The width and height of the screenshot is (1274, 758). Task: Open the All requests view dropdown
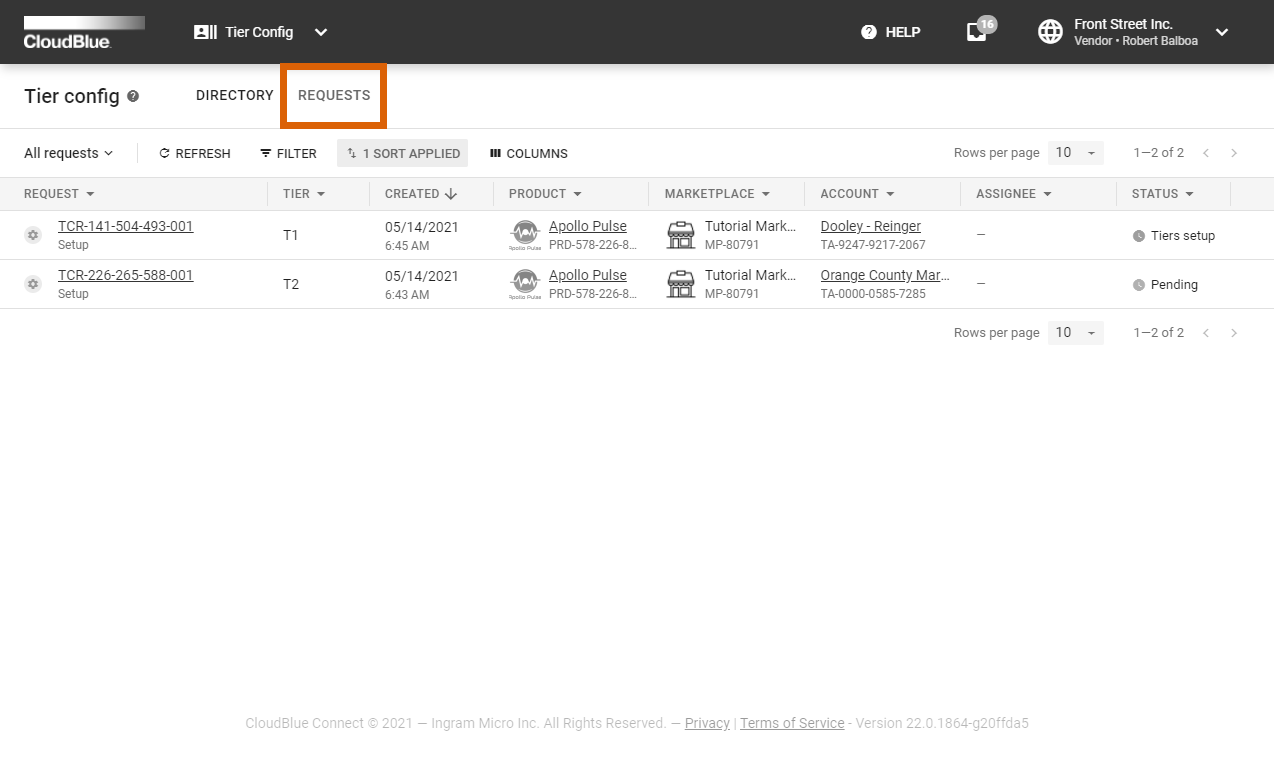pyautogui.click(x=69, y=153)
